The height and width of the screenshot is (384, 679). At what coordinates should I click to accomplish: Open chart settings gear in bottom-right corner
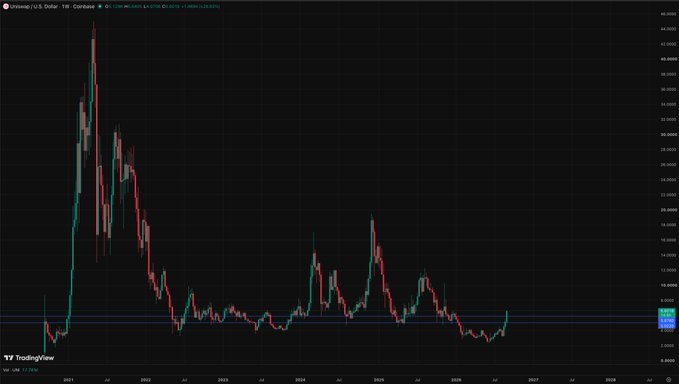669,380
